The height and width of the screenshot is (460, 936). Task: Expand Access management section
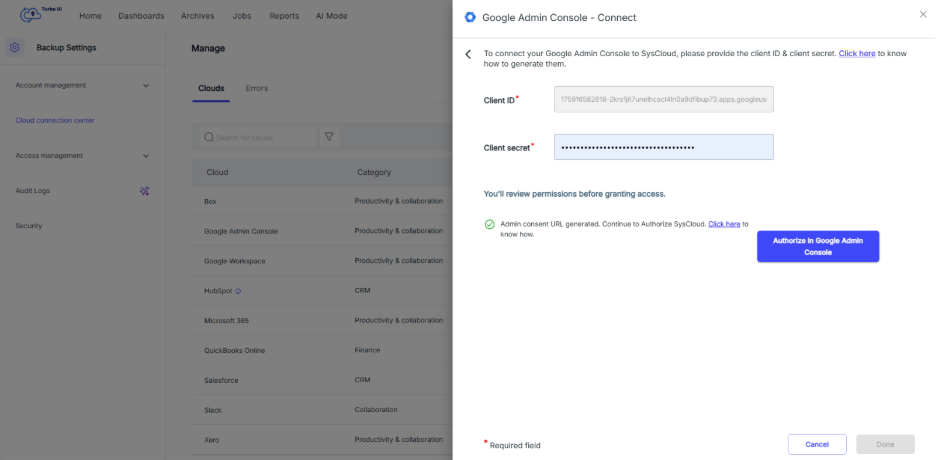(x=146, y=156)
